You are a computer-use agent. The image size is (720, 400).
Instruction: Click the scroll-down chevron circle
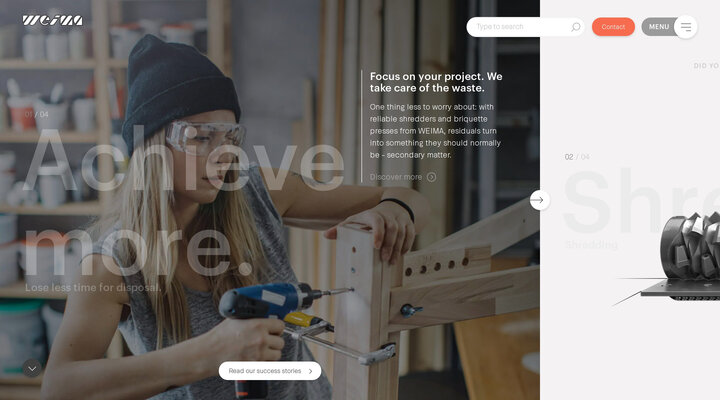coord(32,368)
